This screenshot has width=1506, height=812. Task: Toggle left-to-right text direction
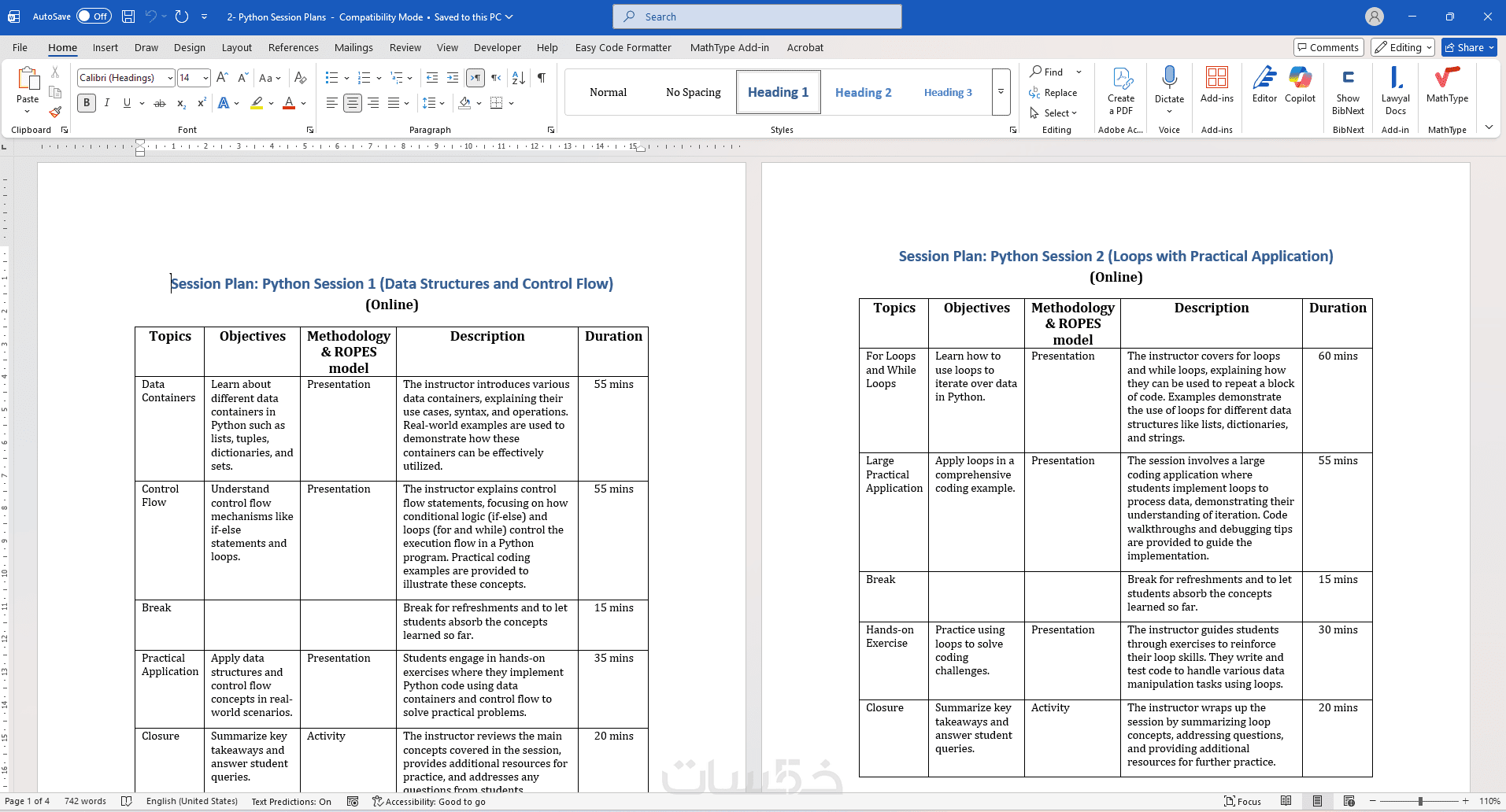click(475, 77)
